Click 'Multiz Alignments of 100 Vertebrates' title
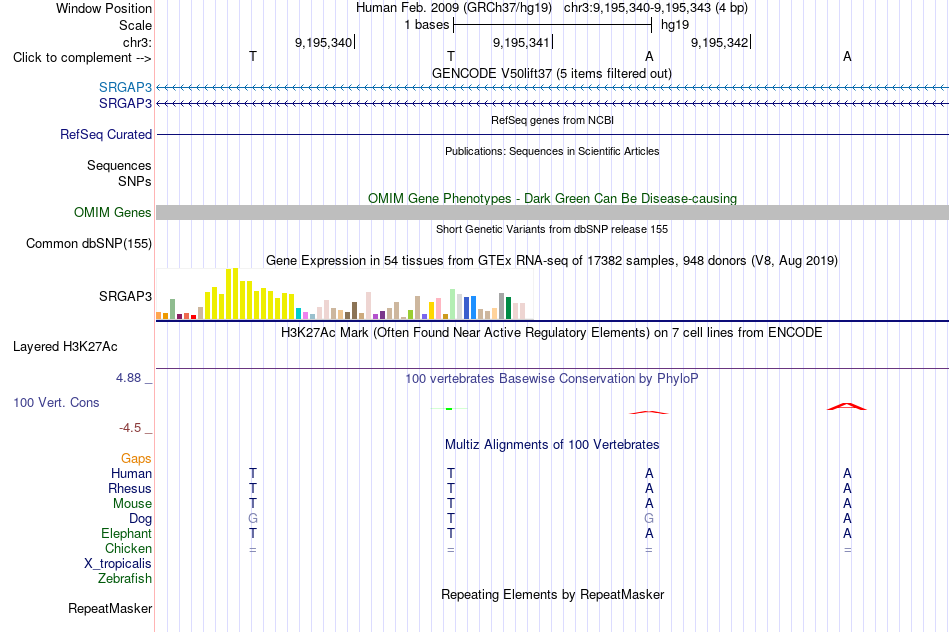 552,445
